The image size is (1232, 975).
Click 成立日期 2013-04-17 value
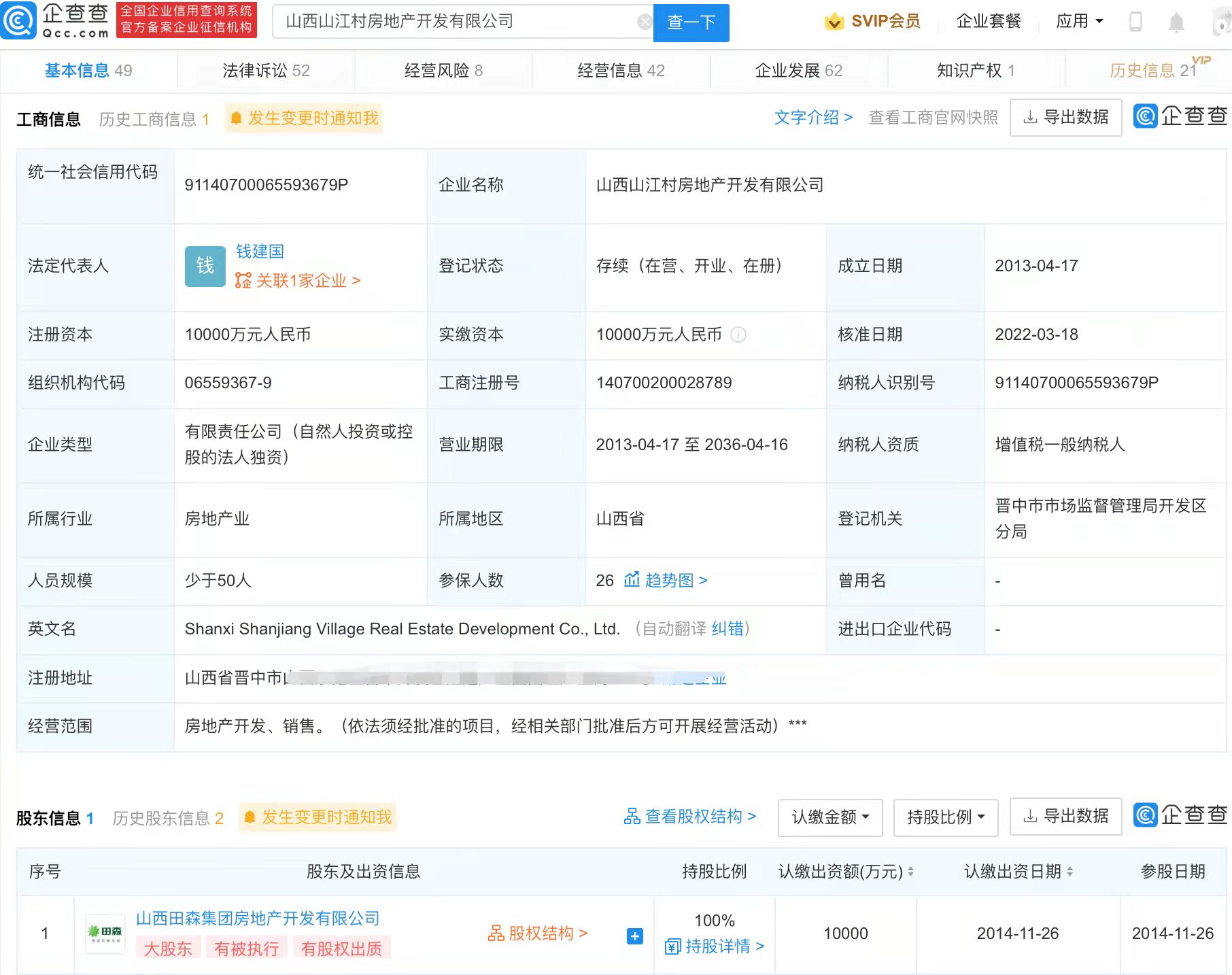click(1036, 266)
